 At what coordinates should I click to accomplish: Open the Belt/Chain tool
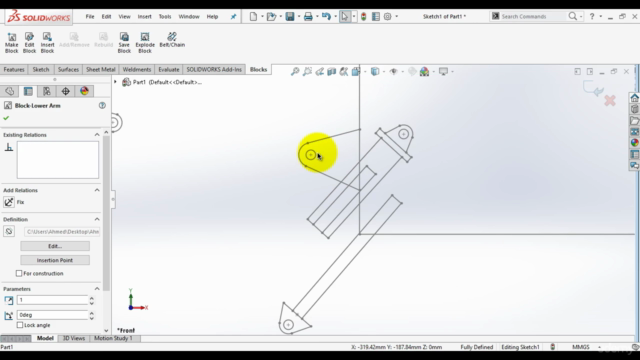[x=172, y=40]
